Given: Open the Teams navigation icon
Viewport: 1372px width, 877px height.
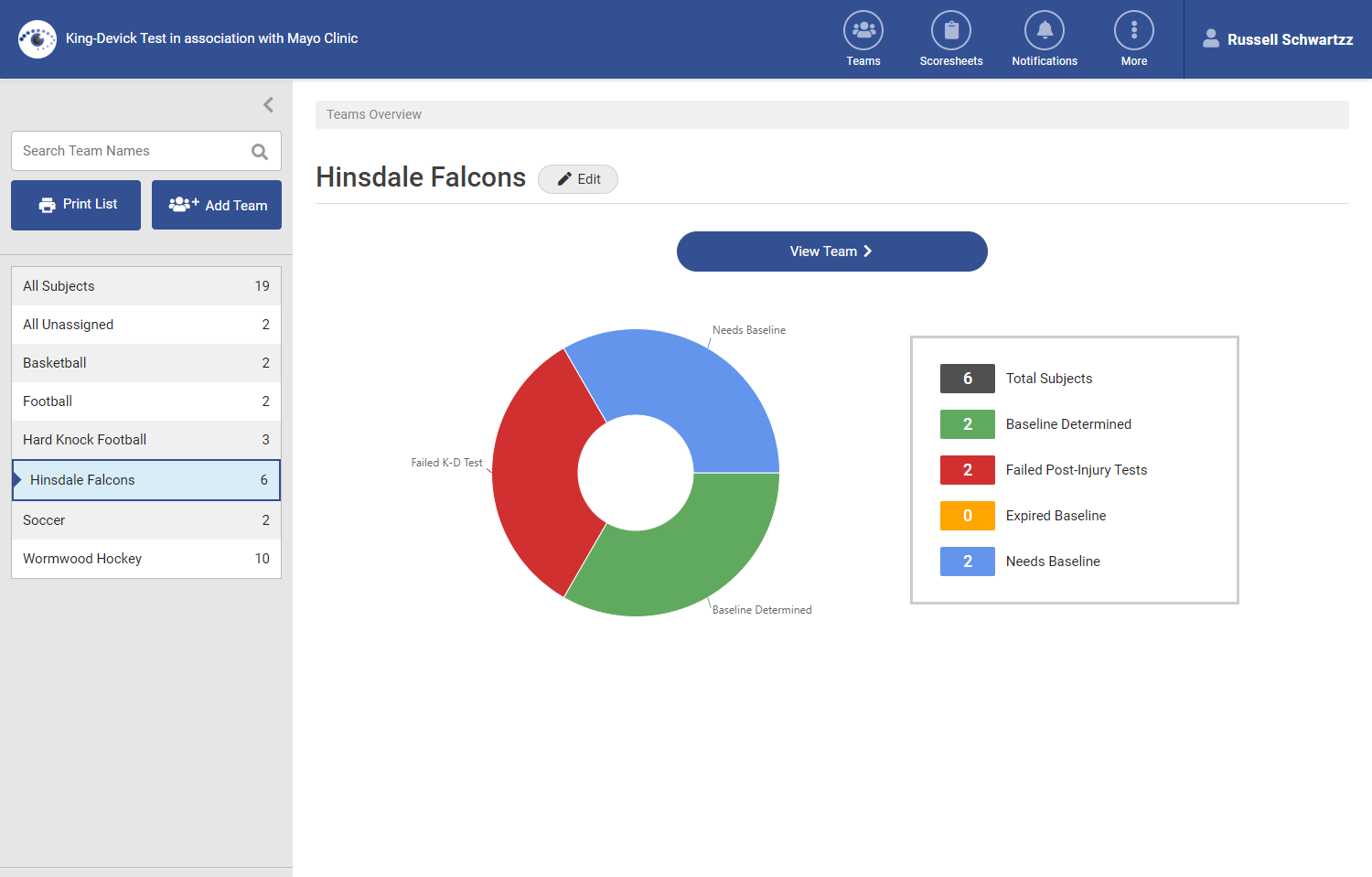Looking at the screenshot, I should (863, 29).
